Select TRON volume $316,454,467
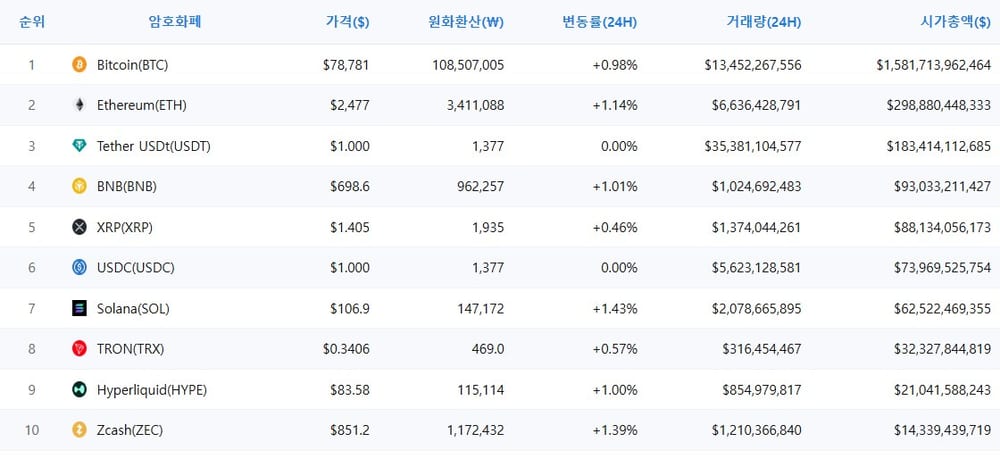Image resolution: width=1000 pixels, height=459 pixels. (762, 349)
